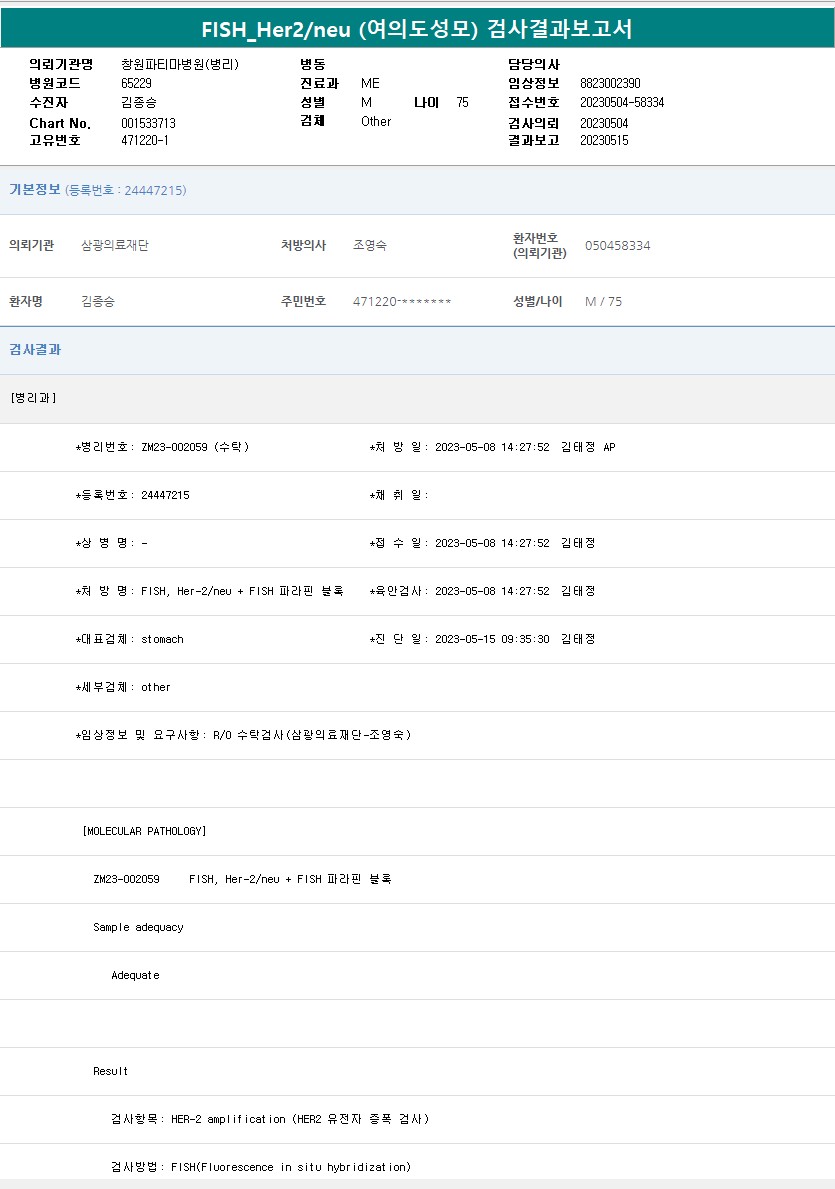Click the masked 주민번호 471220-*******
This screenshot has height=1189, width=835.
pyautogui.click(x=402, y=302)
